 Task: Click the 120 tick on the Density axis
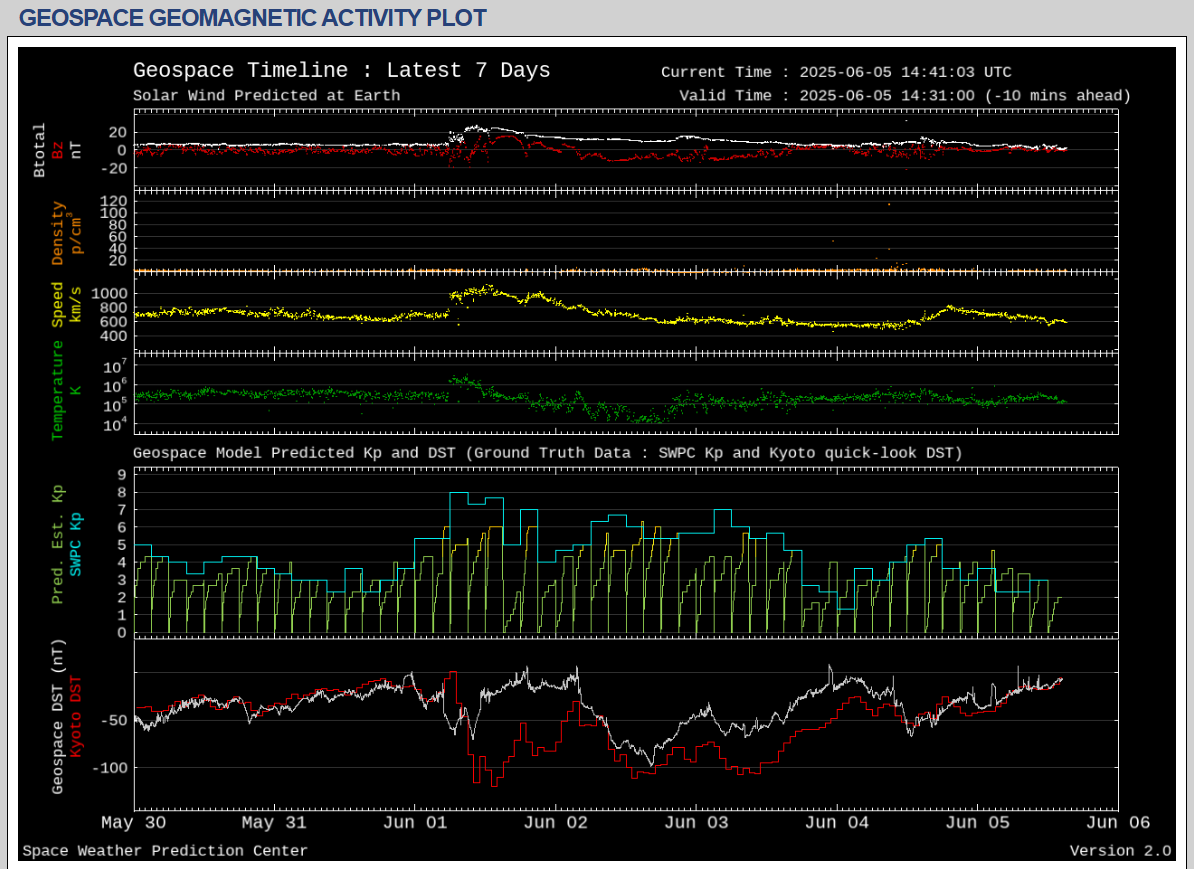[x=114, y=201]
